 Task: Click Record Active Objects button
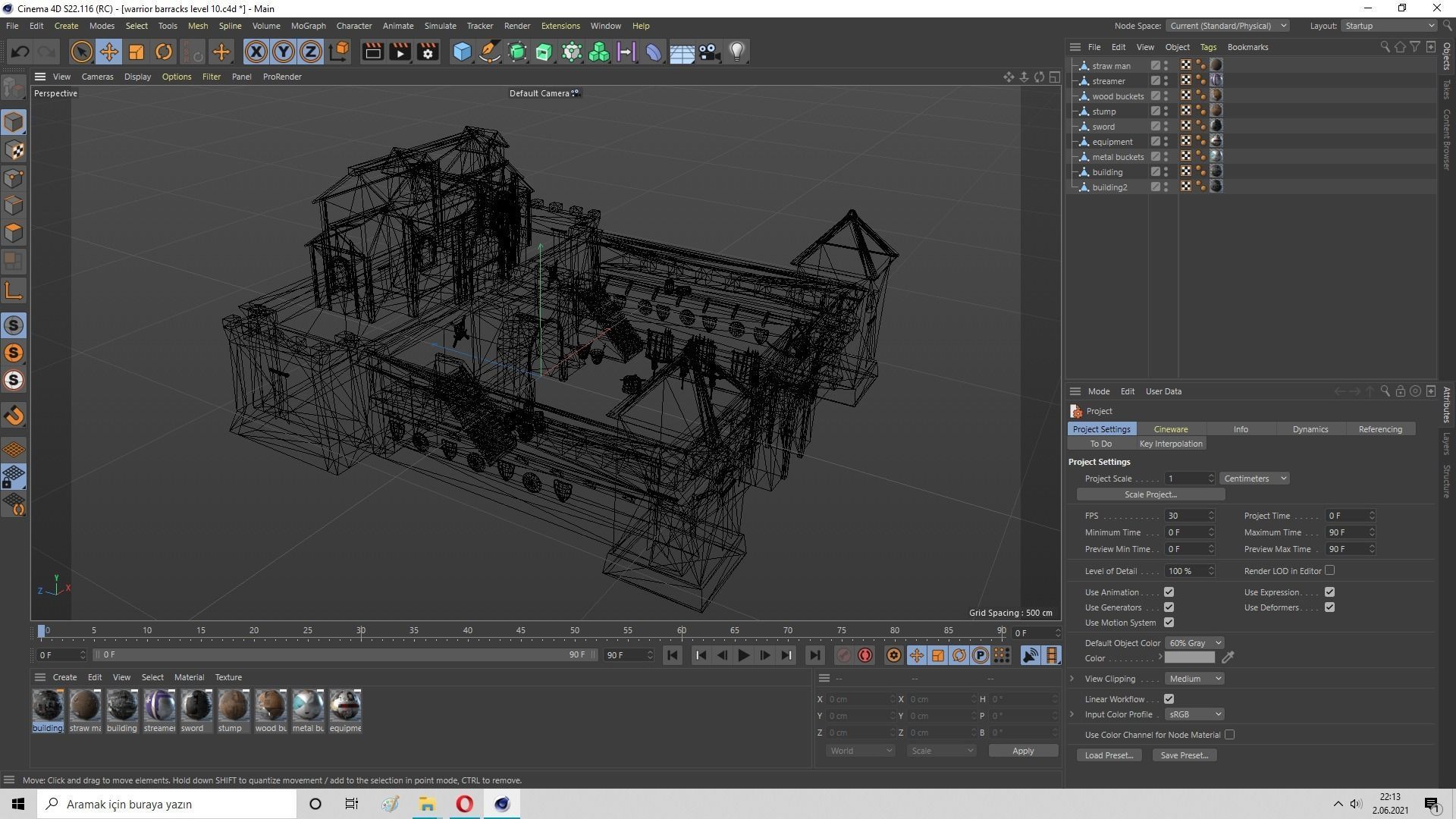coord(843,655)
